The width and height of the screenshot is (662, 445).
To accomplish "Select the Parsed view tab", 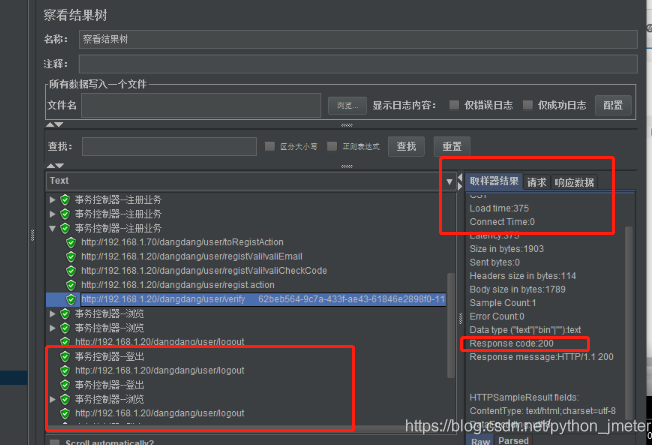I will [513, 440].
